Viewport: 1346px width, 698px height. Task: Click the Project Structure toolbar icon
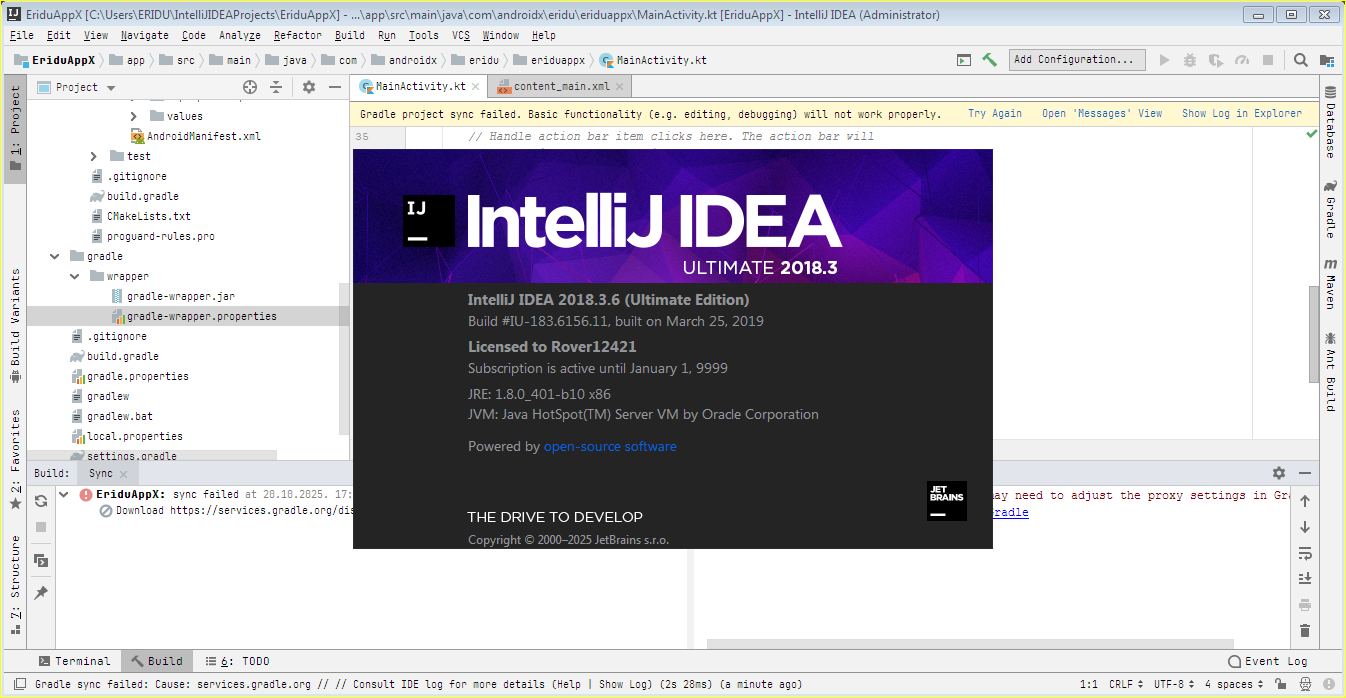[x=1326, y=60]
